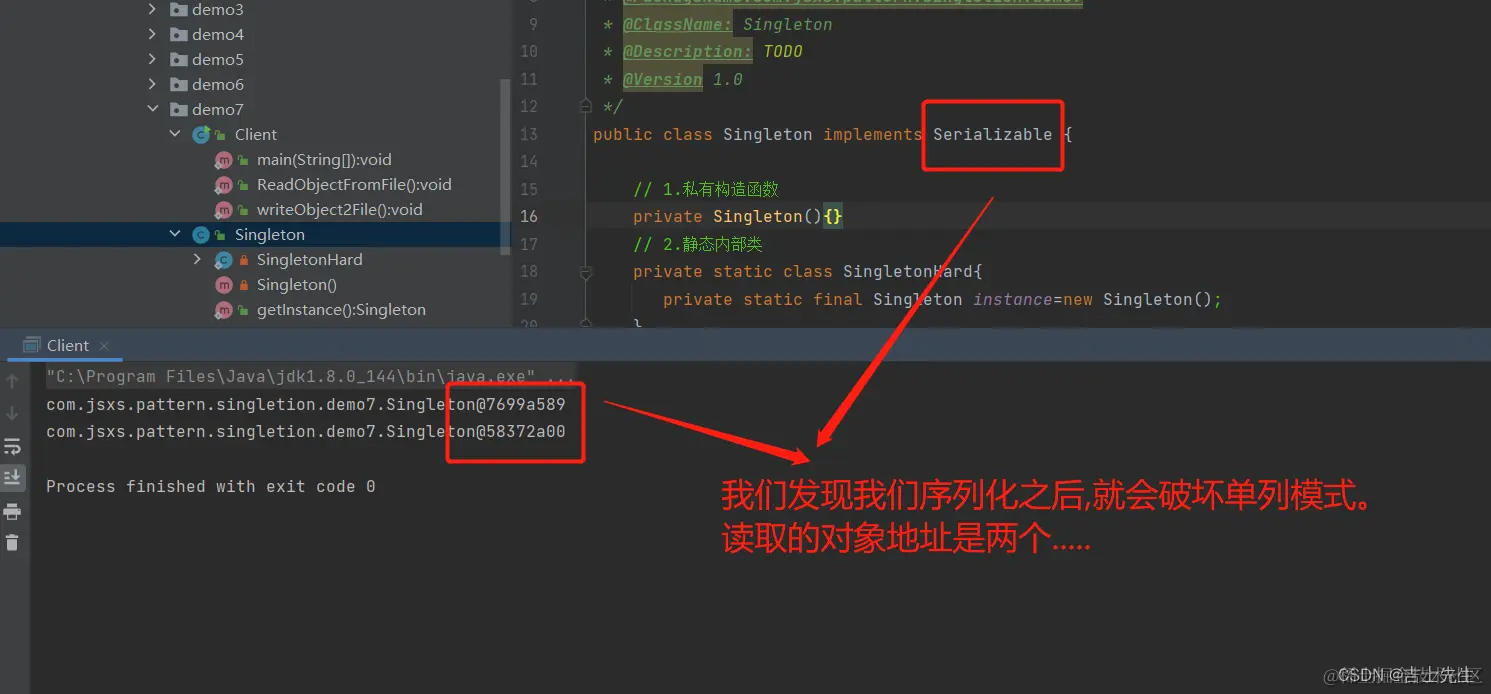Click the method icon of getInstance():Singleton
The image size is (1491, 694).
pos(223,309)
